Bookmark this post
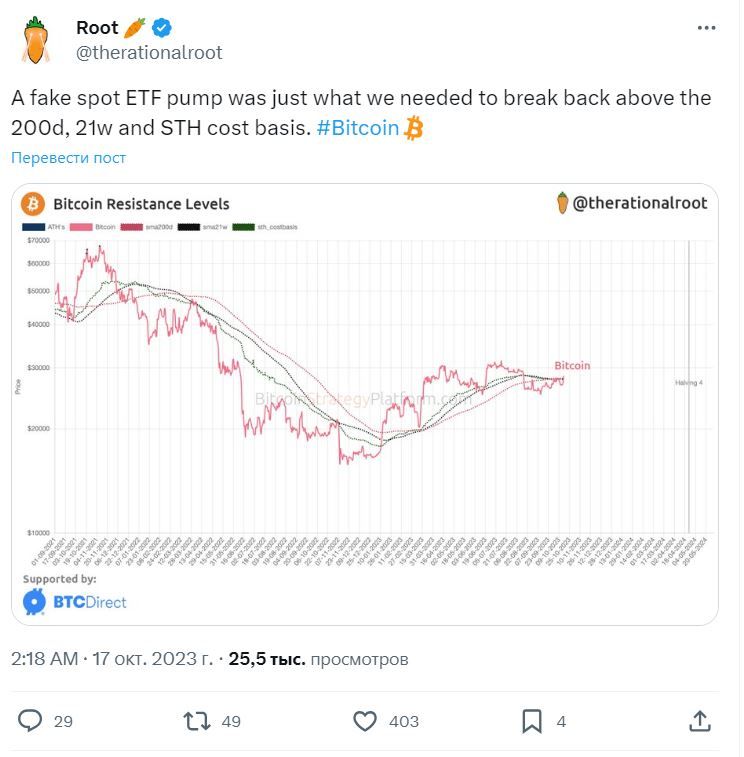744x757 pixels. 532,720
